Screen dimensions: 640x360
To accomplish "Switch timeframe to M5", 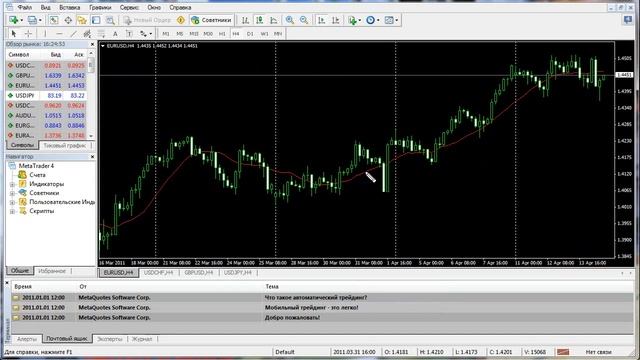I will click(x=180, y=33).
